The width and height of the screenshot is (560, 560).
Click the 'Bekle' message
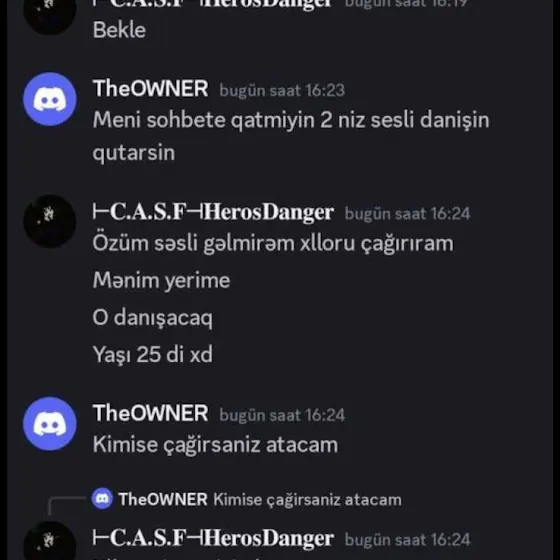coord(119,30)
